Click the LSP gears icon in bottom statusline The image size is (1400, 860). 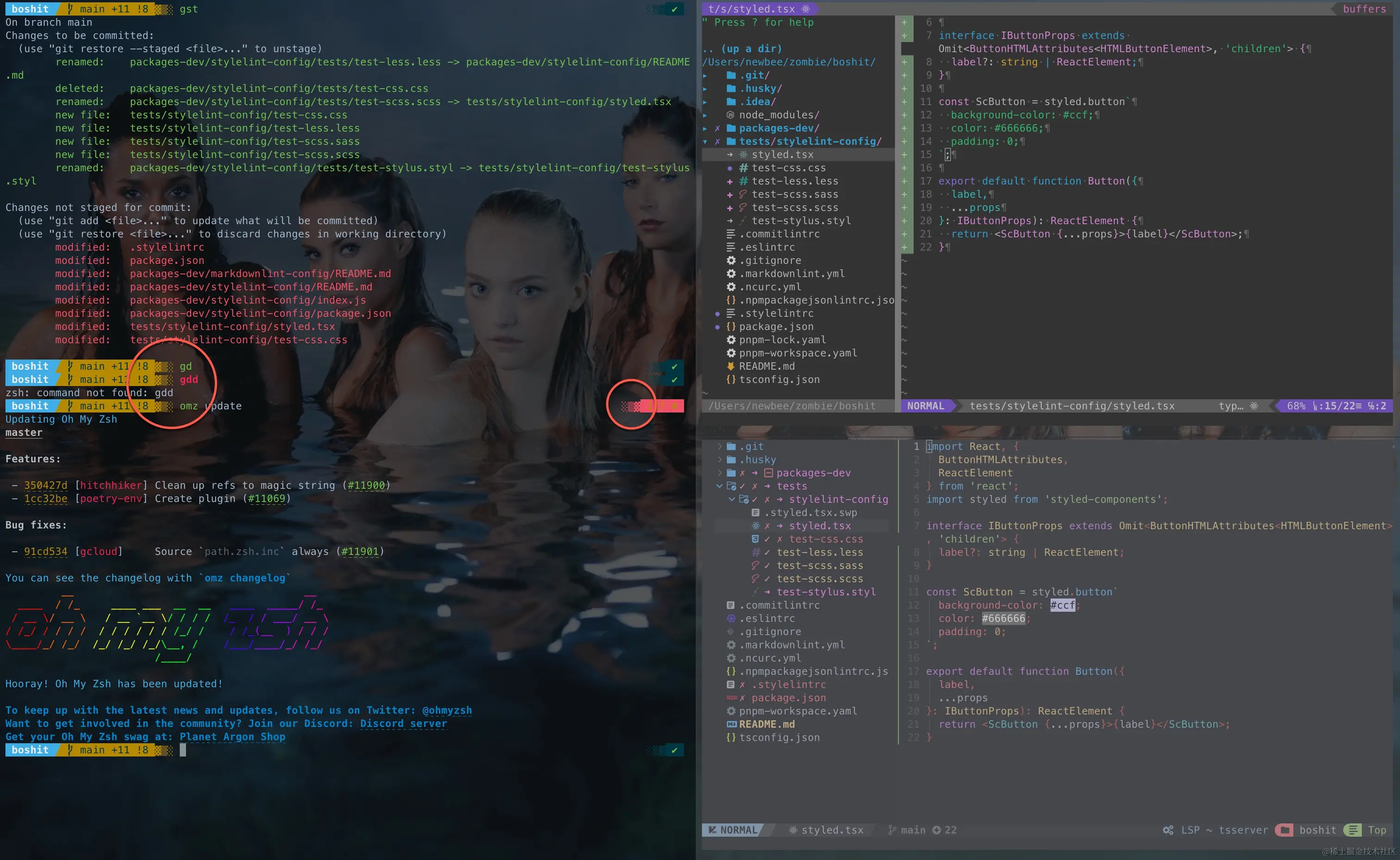click(1168, 830)
